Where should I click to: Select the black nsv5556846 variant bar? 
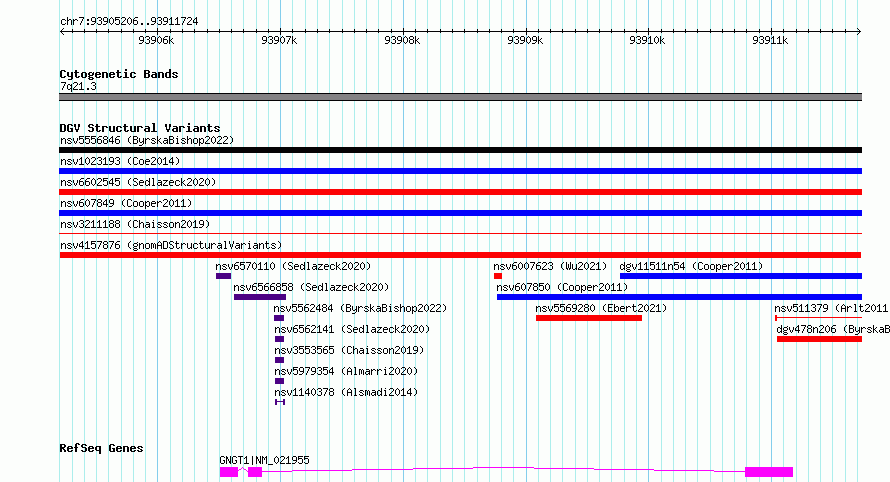[460, 150]
